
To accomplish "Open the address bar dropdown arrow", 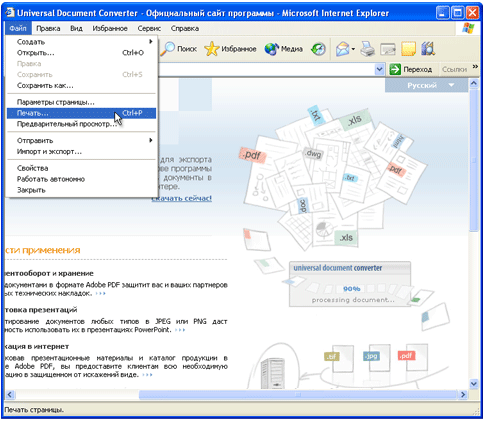I will (379, 69).
